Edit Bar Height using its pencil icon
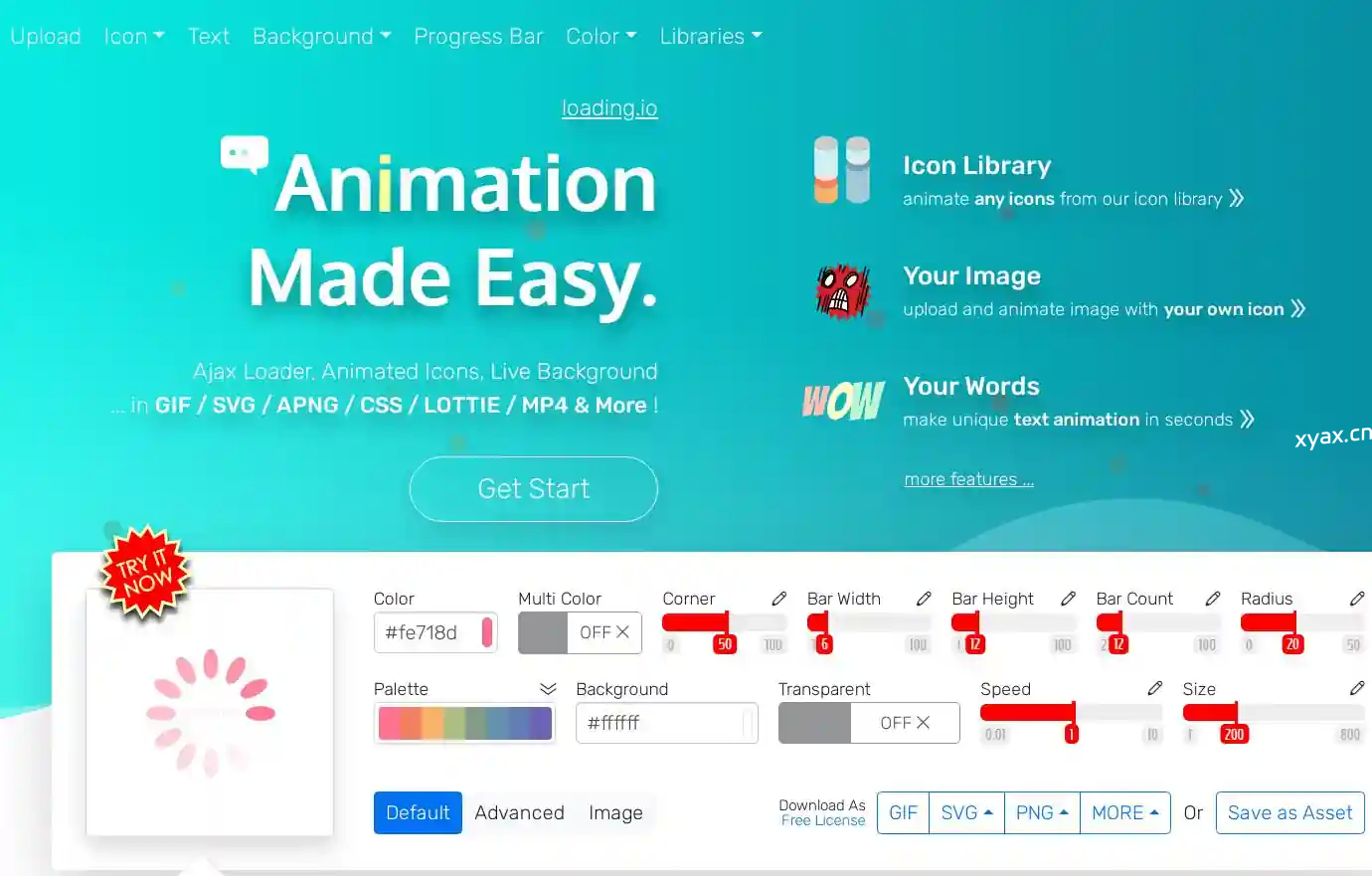The image size is (1372, 876). tap(1068, 599)
